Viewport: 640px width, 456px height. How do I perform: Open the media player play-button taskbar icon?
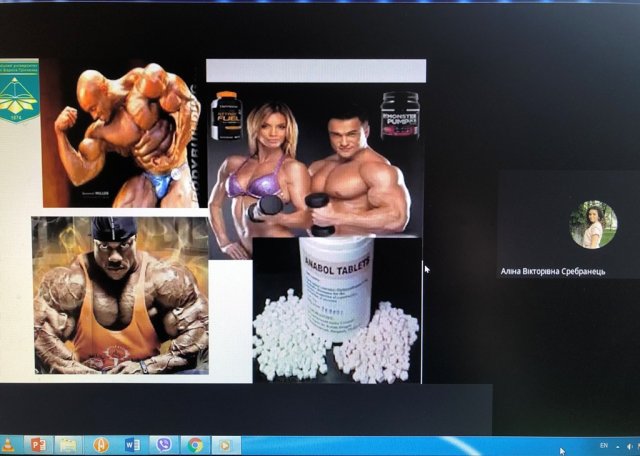click(226, 445)
